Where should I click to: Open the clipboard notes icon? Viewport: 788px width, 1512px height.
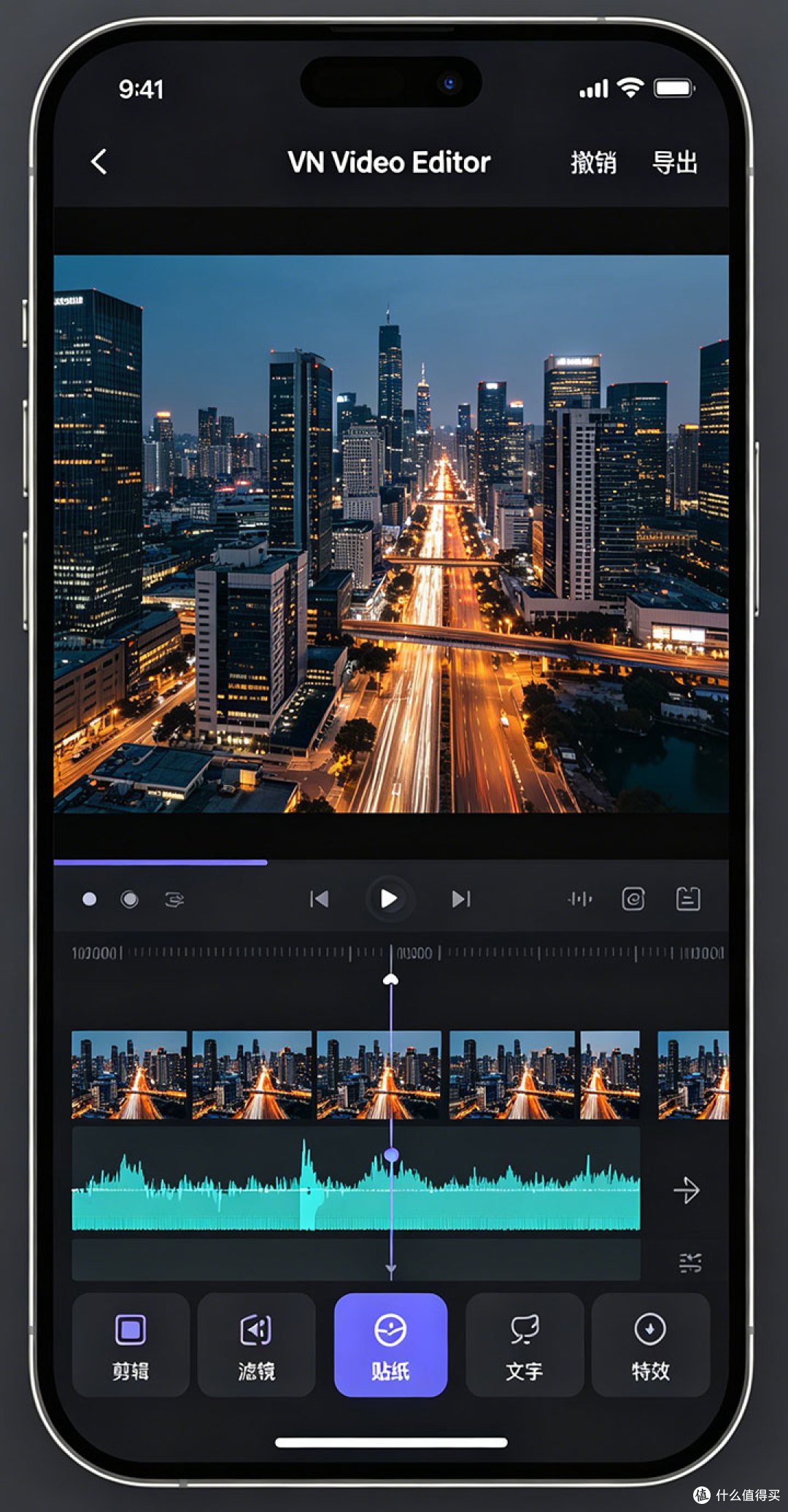tap(688, 899)
